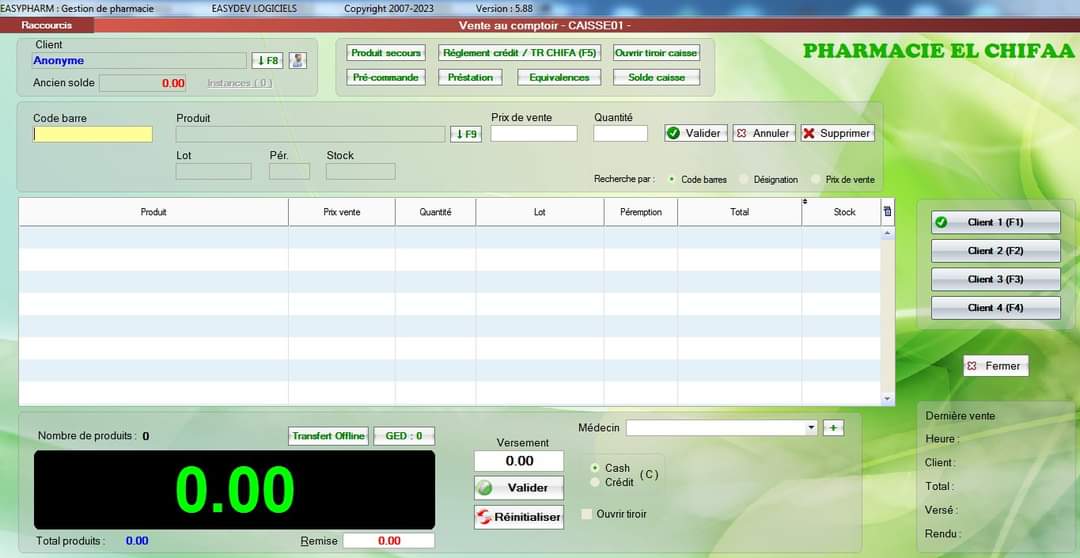The height and width of the screenshot is (558, 1080).
Task: Click the Instances (0) link
Action: [240, 83]
